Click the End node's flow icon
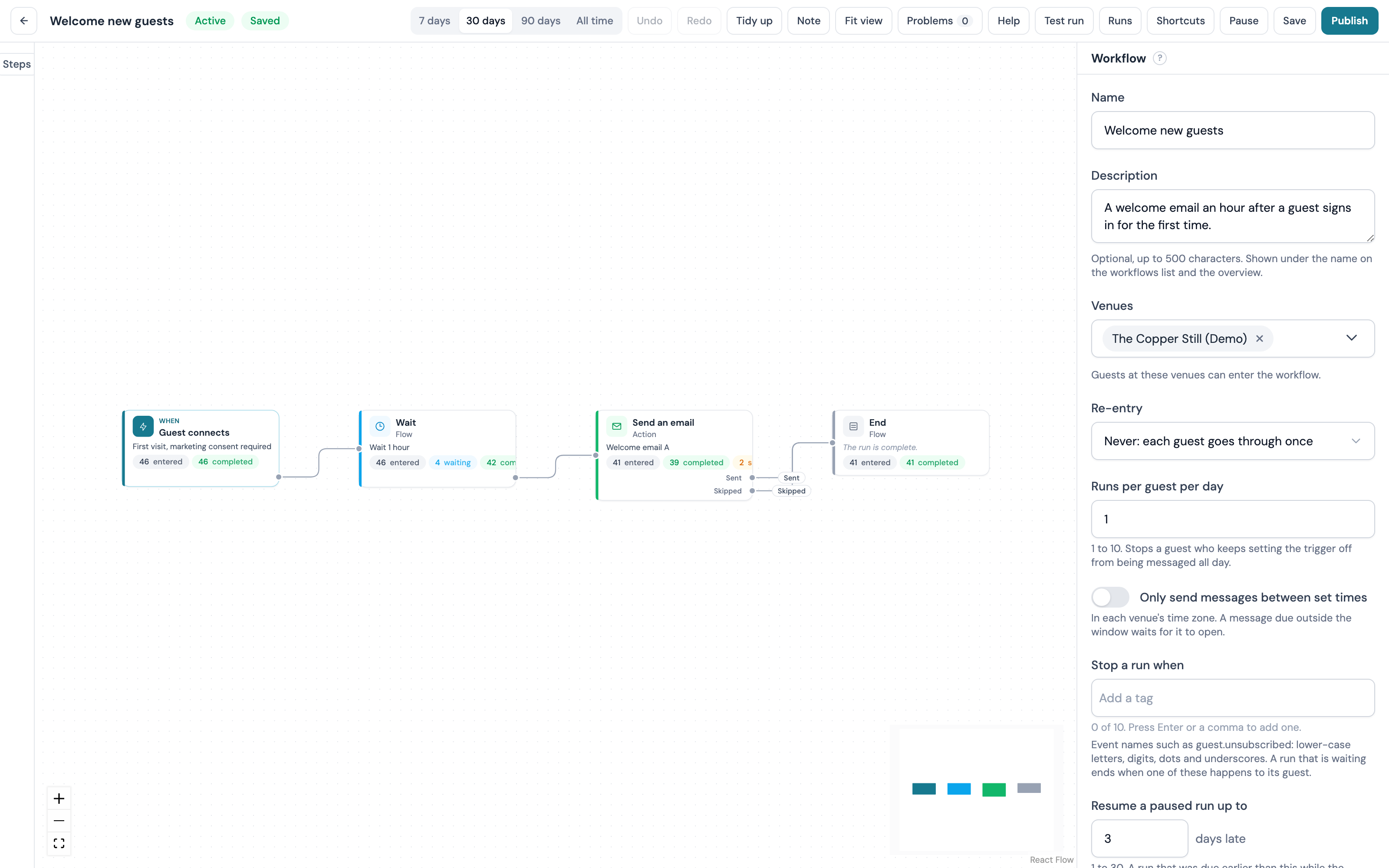 (853, 427)
